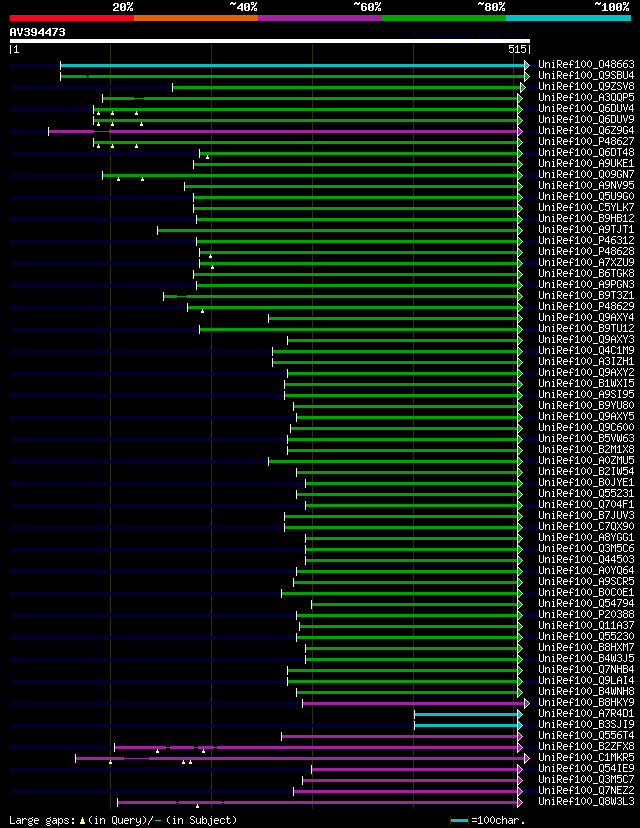Click the orange ~40% identity legend segment
Viewport: 640px width, 828px height.
(196, 18)
